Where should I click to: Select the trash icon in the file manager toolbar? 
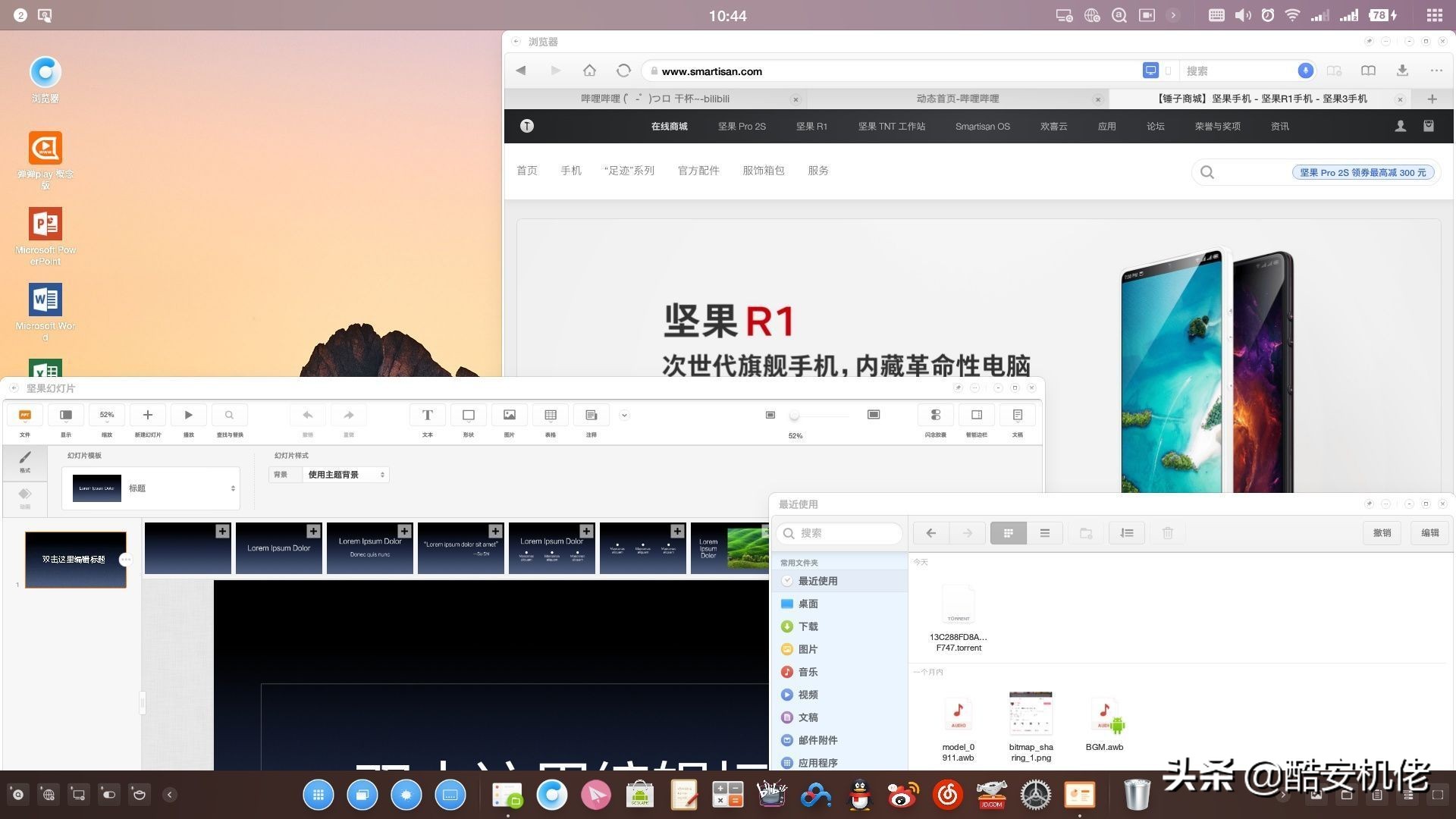click(1167, 533)
